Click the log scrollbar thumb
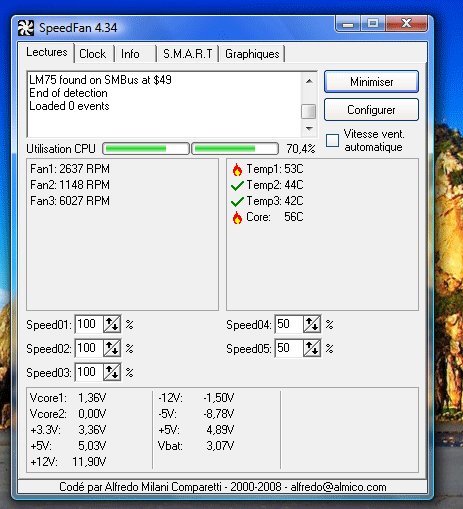The height and width of the screenshot is (509, 463). (x=309, y=111)
